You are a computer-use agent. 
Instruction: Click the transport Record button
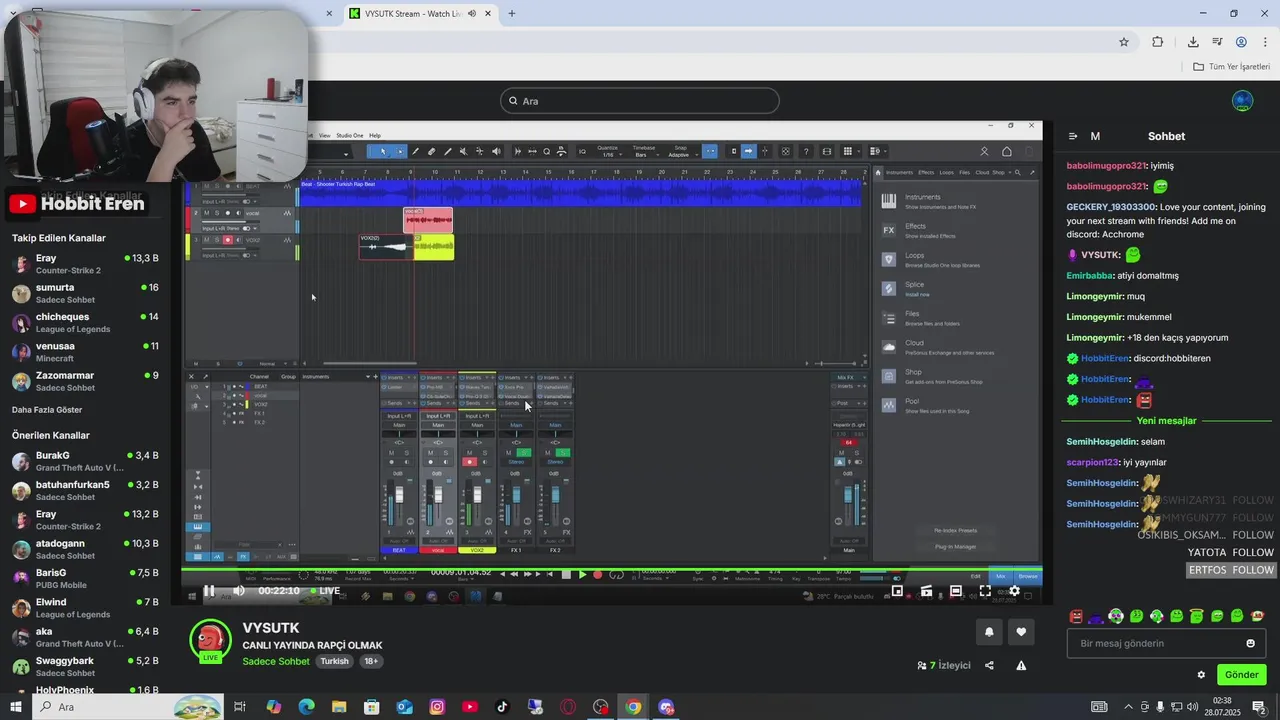click(x=597, y=575)
